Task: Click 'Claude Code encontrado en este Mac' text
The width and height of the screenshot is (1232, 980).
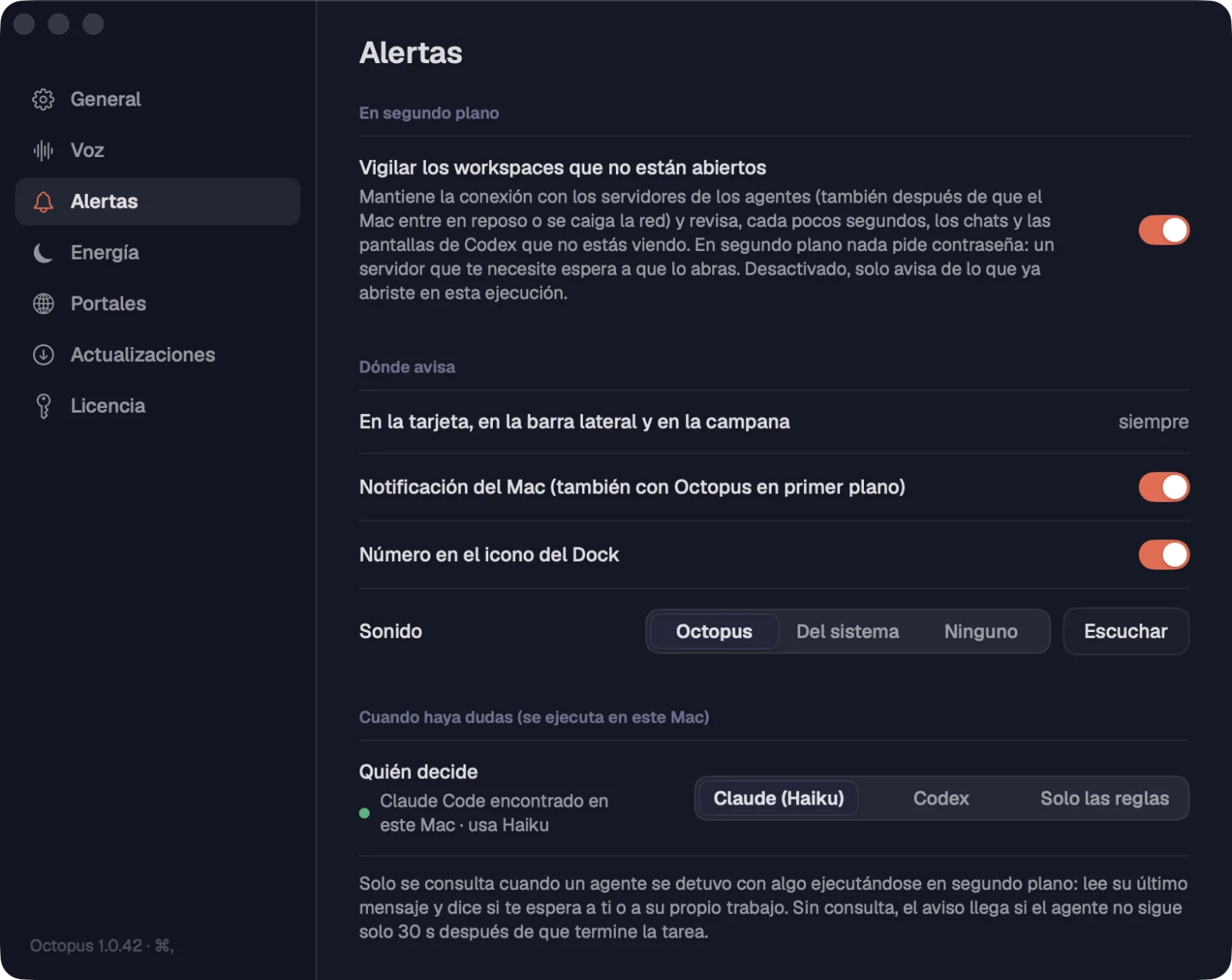Action: pyautogui.click(x=494, y=813)
